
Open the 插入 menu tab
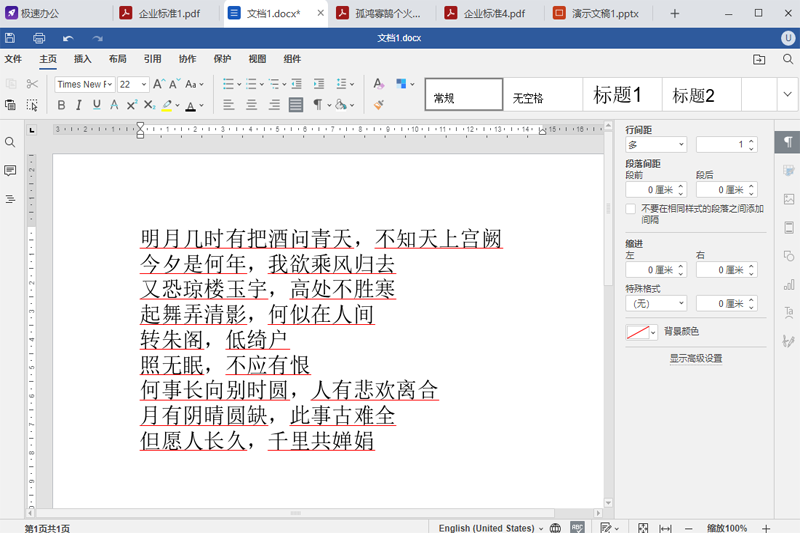pos(82,59)
